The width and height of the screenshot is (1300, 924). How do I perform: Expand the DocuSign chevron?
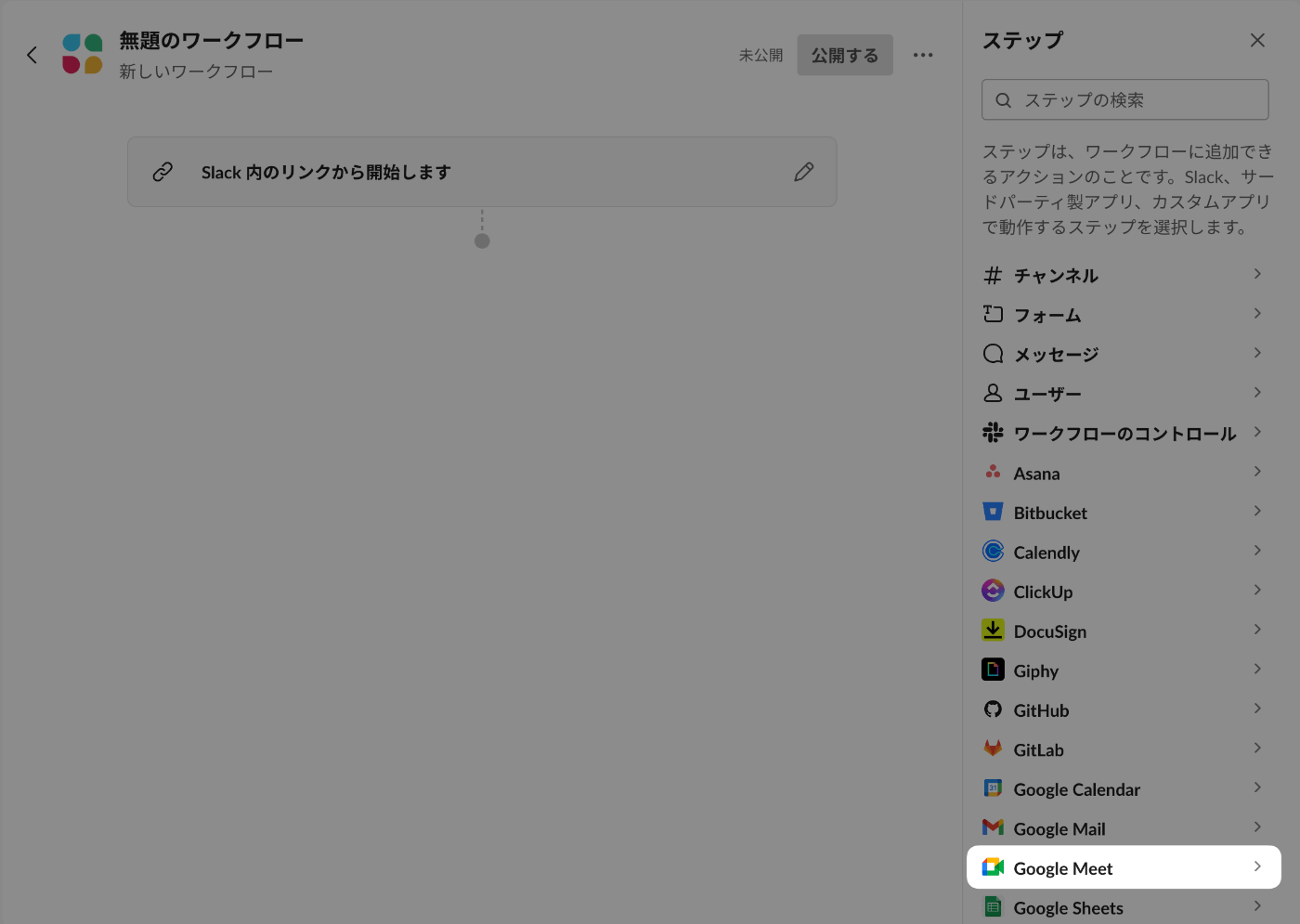[1257, 630]
